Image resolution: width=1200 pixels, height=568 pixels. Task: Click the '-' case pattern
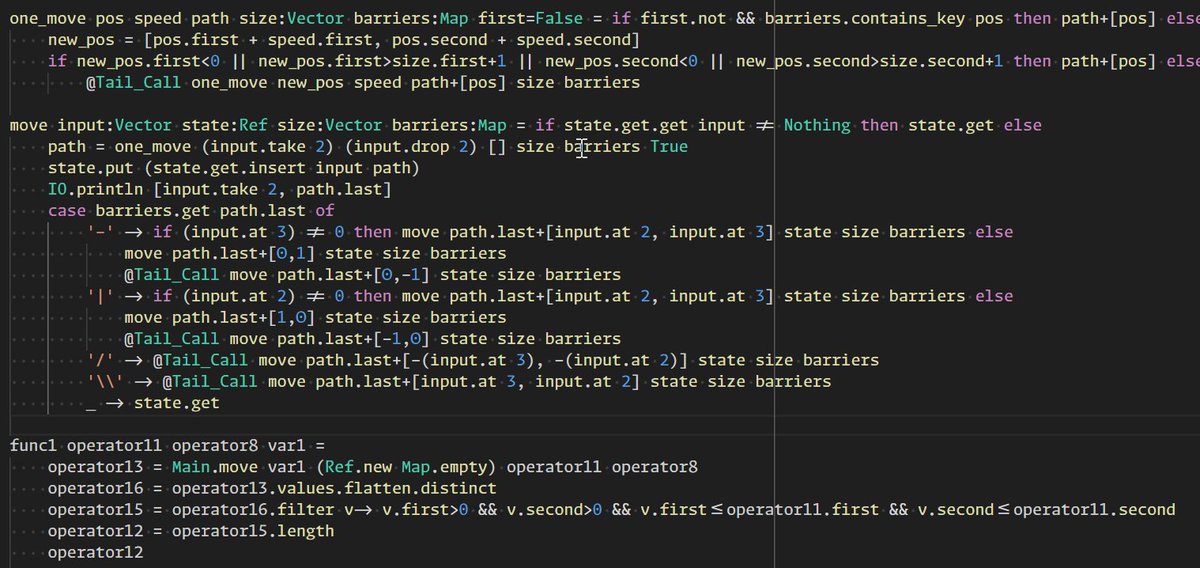(100, 232)
